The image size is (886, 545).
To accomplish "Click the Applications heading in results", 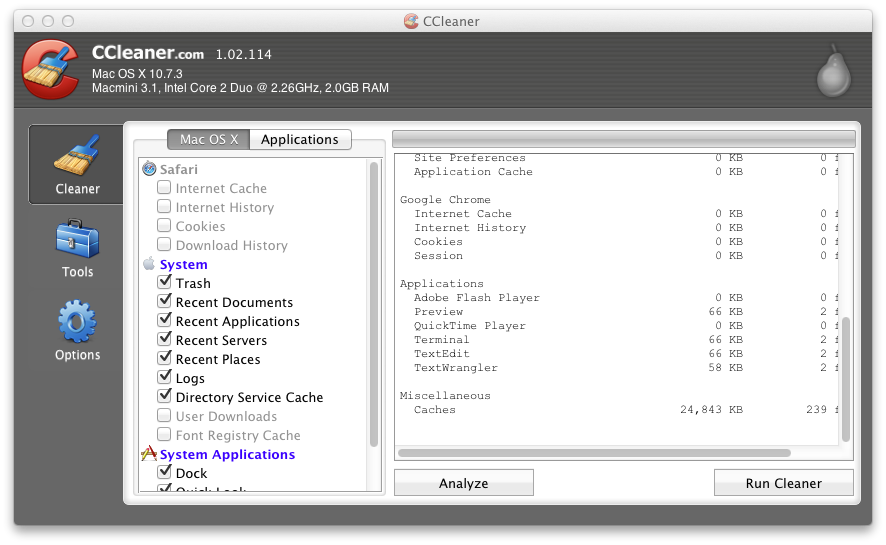I will (x=442, y=284).
